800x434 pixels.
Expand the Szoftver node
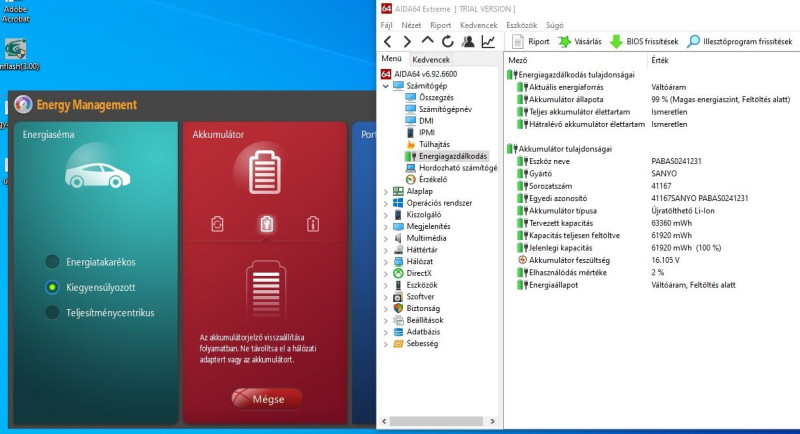[386, 297]
